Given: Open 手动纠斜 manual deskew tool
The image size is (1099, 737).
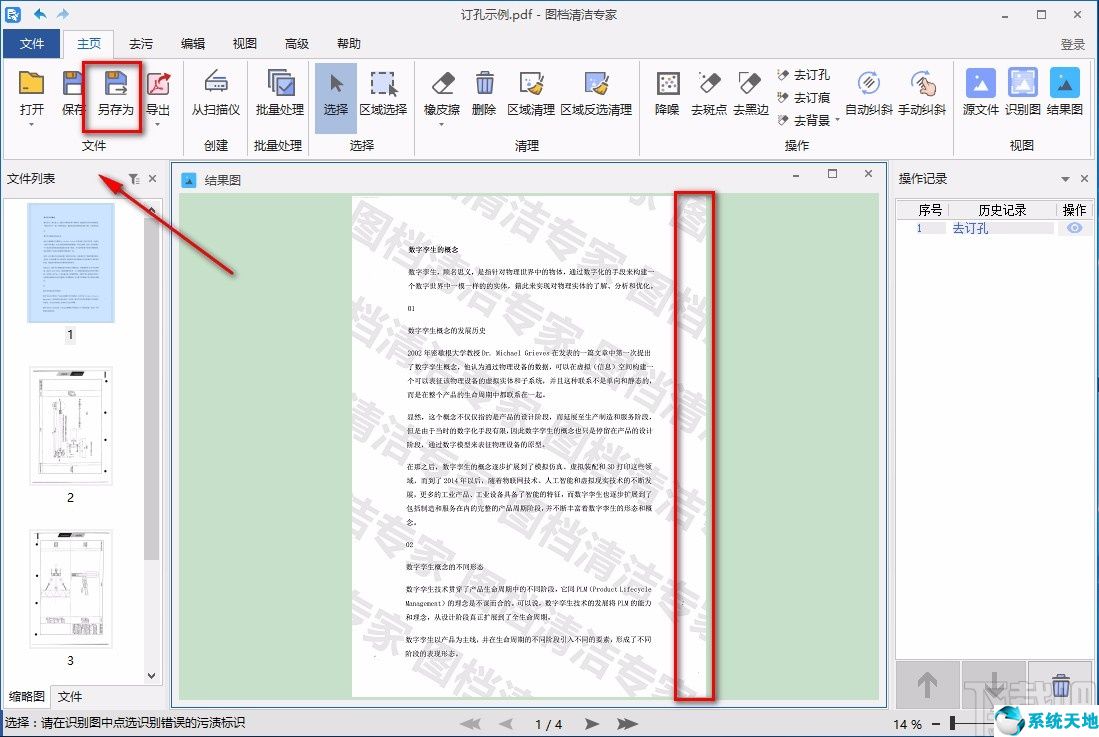Looking at the screenshot, I should pyautogui.click(x=921, y=95).
